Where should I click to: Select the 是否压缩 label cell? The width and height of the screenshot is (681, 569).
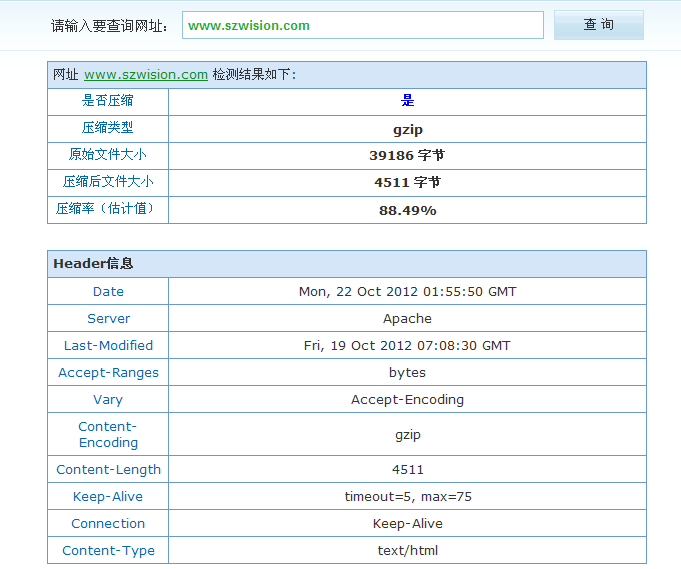pyautogui.click(x=108, y=101)
